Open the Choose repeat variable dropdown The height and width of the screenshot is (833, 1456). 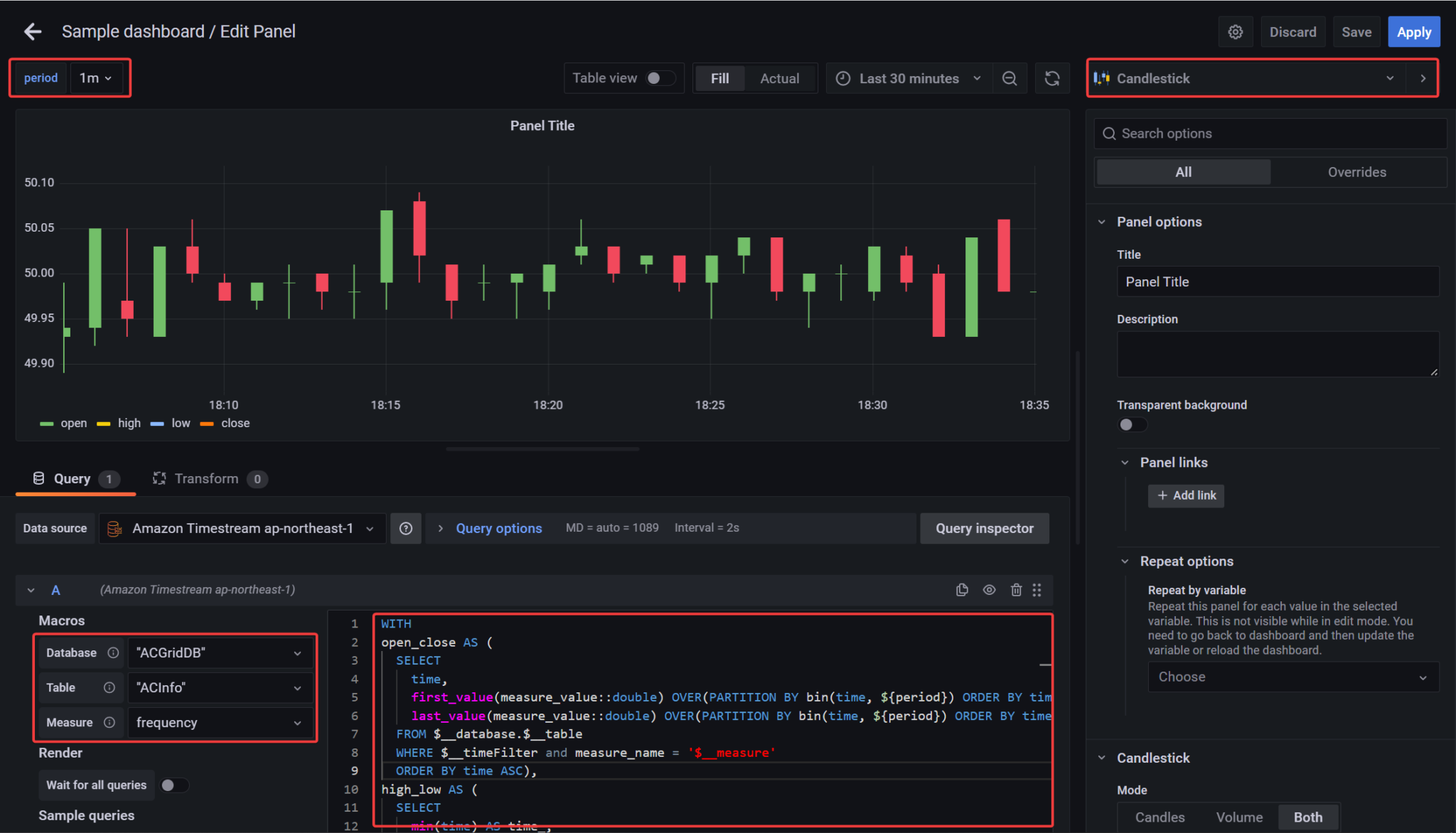[1292, 677]
